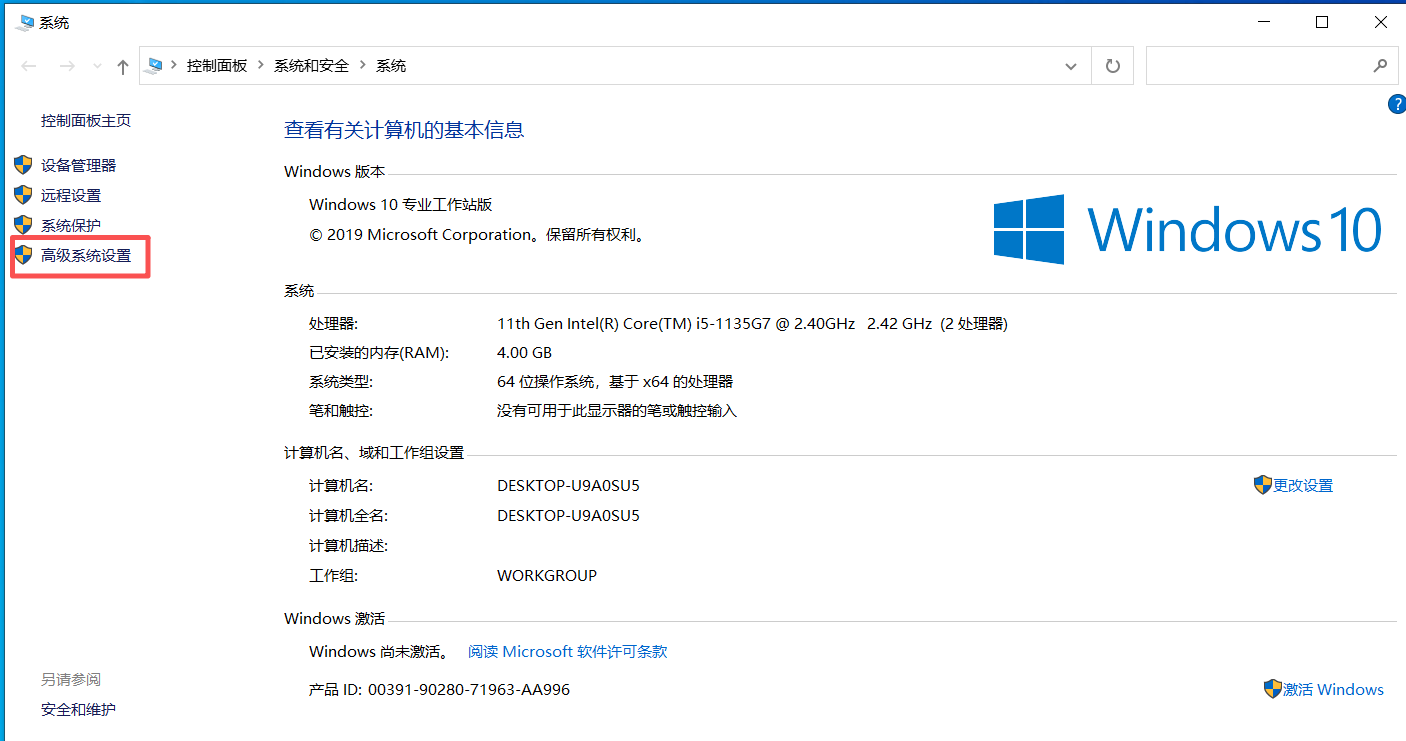The width and height of the screenshot is (1406, 741).
Task: Open 控制面板主页 link
Action: coord(86,121)
